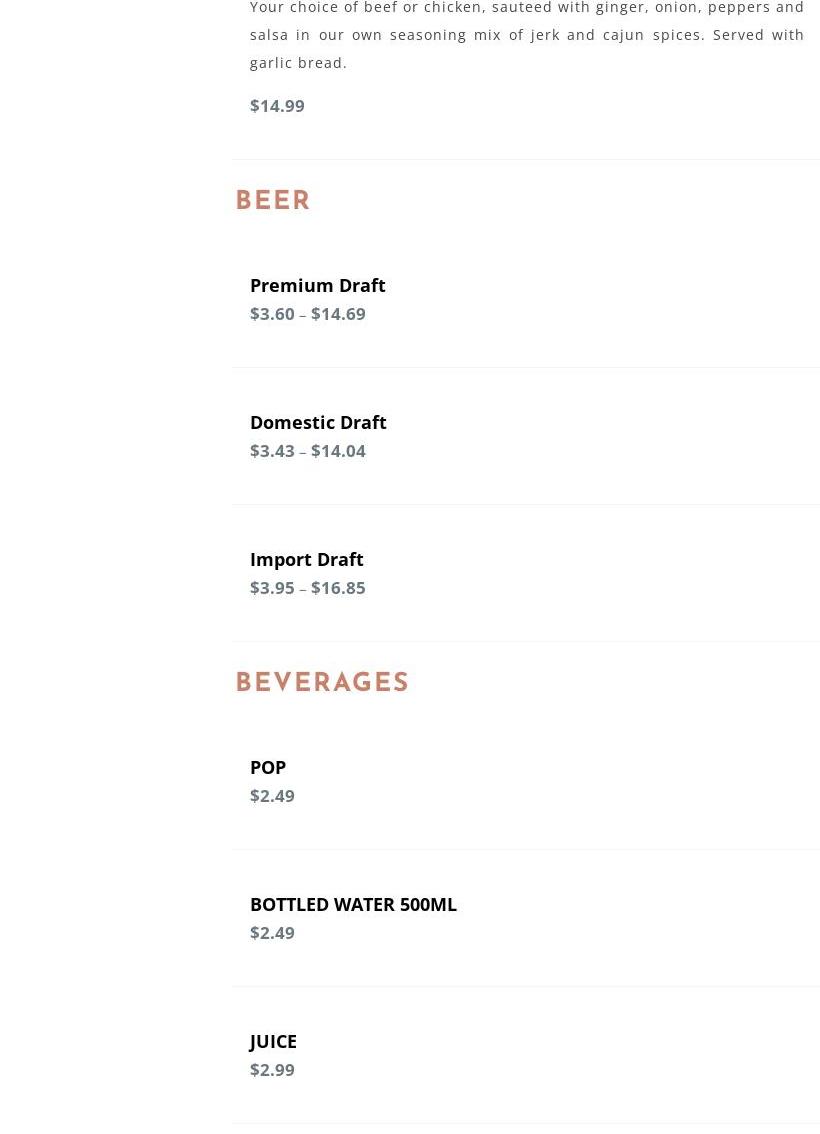This screenshot has width=820, height=1134.
Task: Open the Premium Draft menu item
Action: (x=317, y=285)
